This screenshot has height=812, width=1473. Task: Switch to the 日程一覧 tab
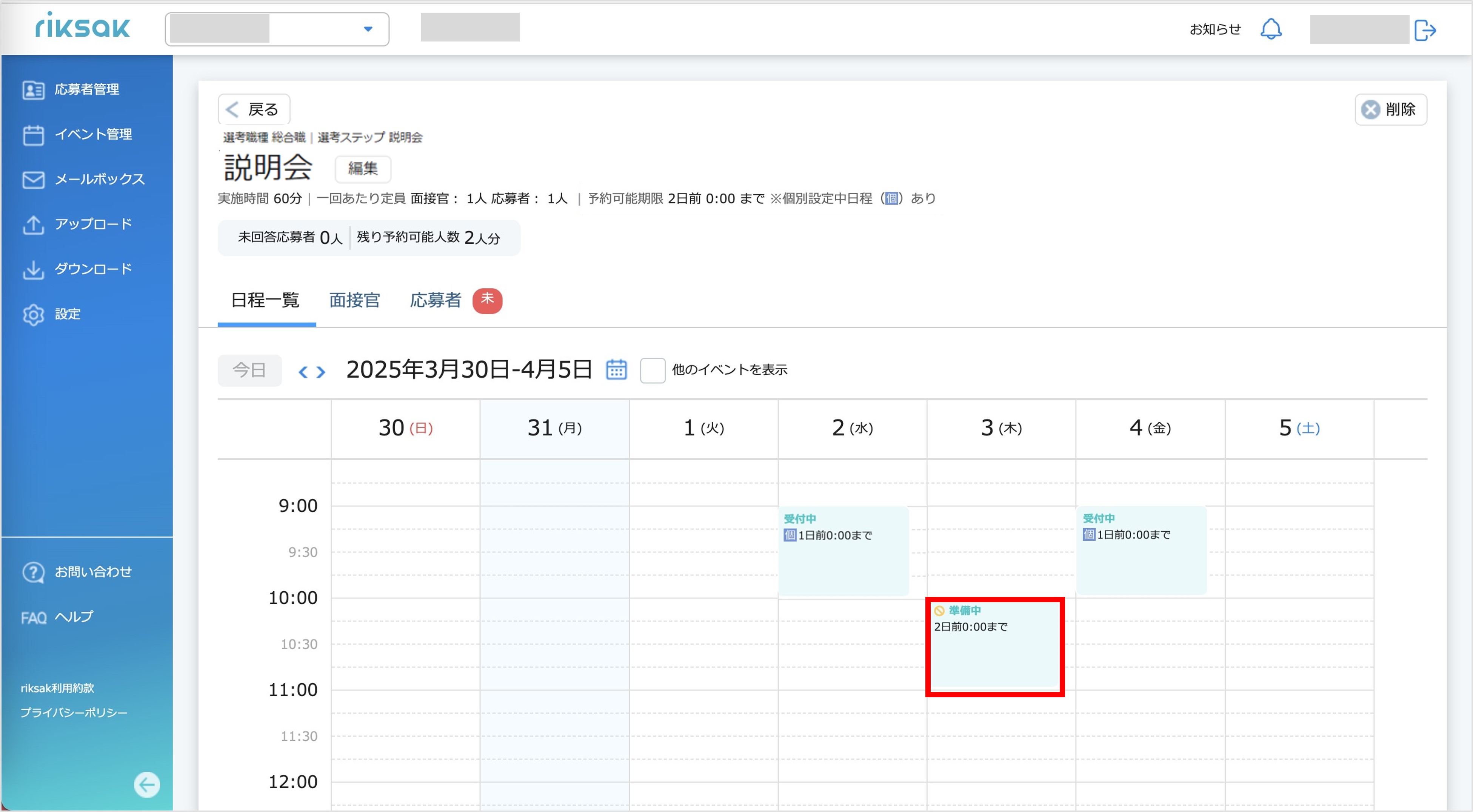(266, 300)
